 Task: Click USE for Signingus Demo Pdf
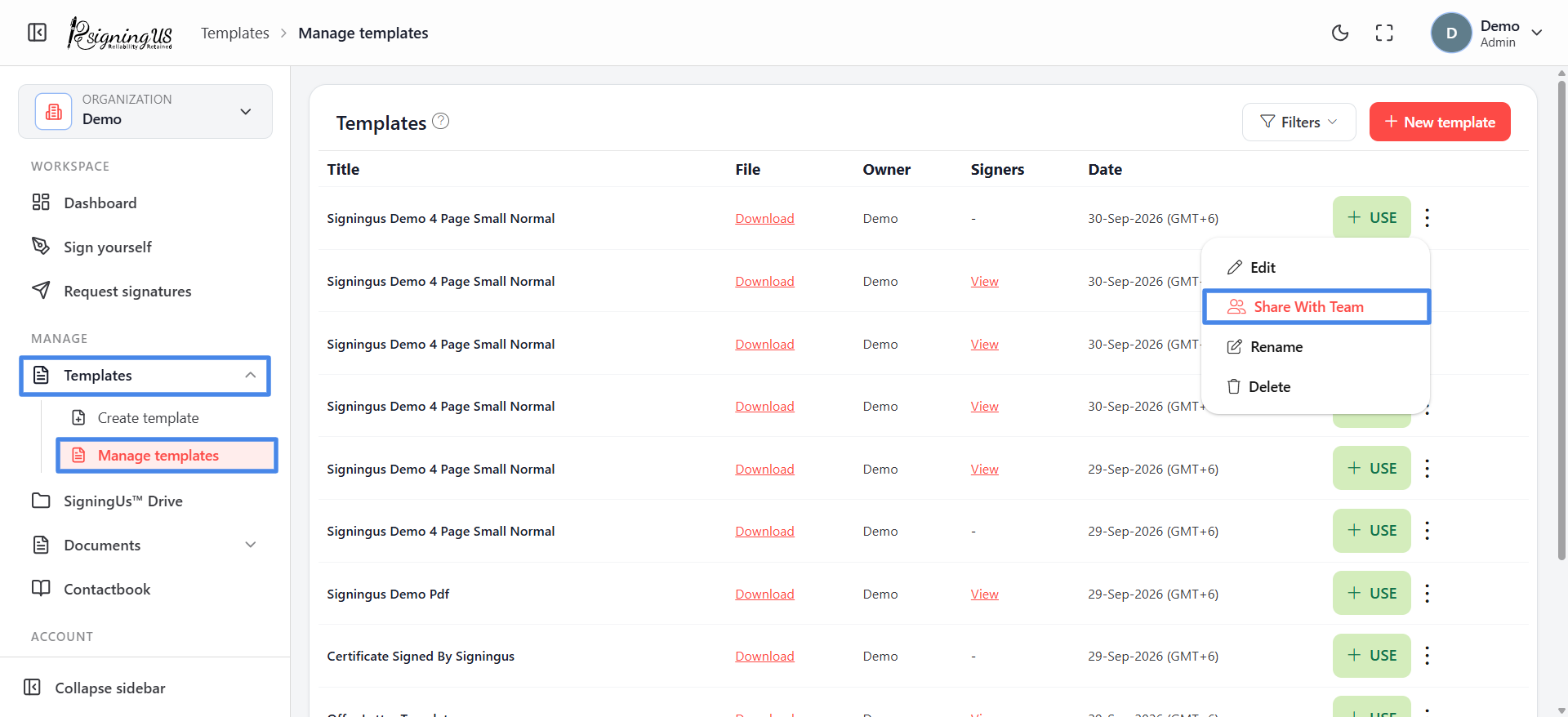[x=1372, y=593]
